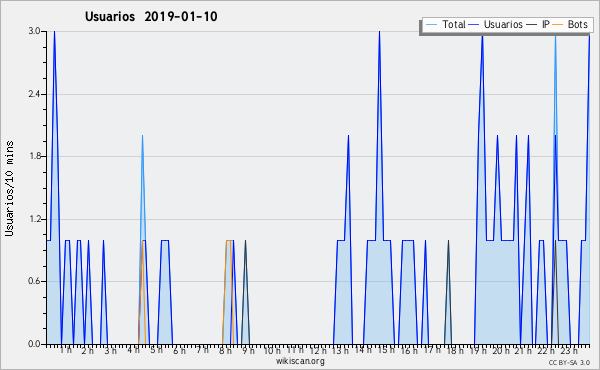
Task: Select the 'Bots' legend entry
Action: (571, 24)
